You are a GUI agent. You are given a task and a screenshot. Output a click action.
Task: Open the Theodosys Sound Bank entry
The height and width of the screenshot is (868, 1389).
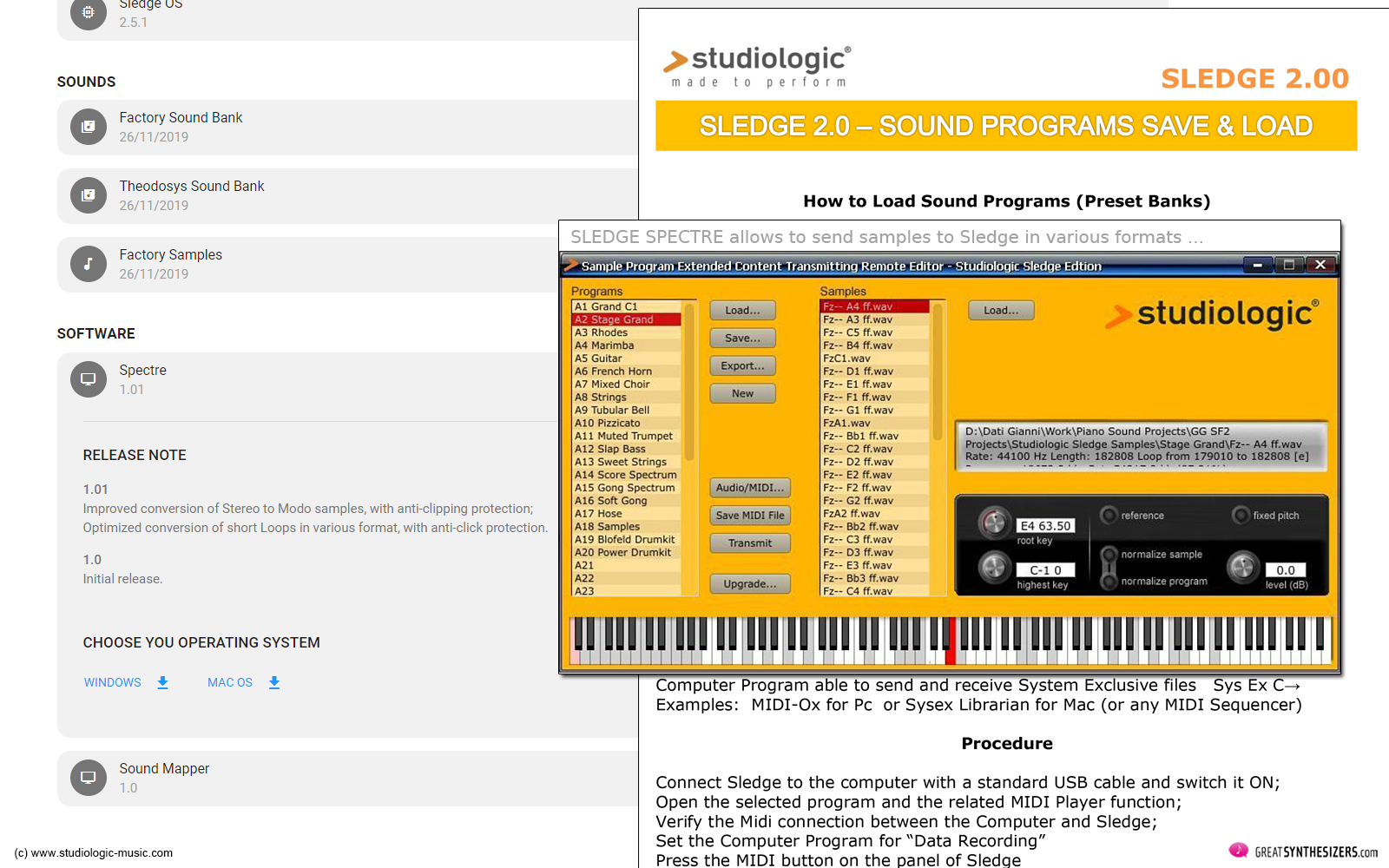click(x=347, y=195)
